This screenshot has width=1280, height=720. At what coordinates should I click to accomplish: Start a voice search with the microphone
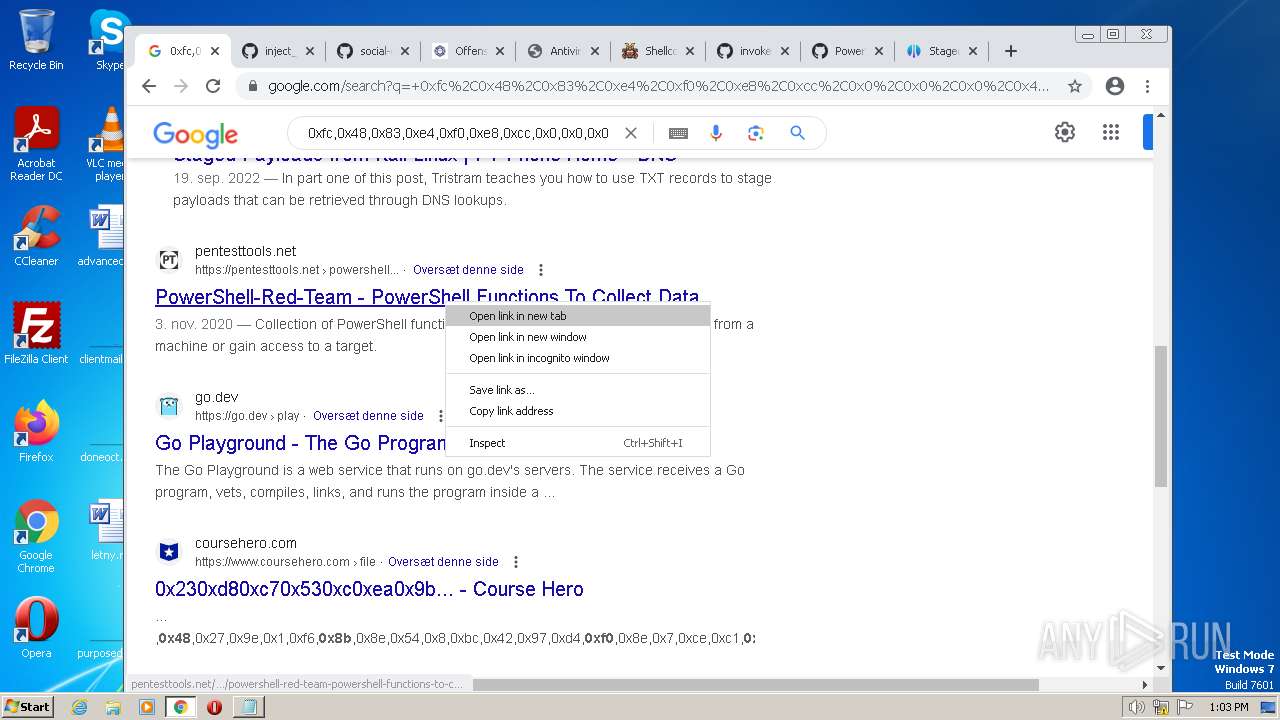[x=716, y=133]
